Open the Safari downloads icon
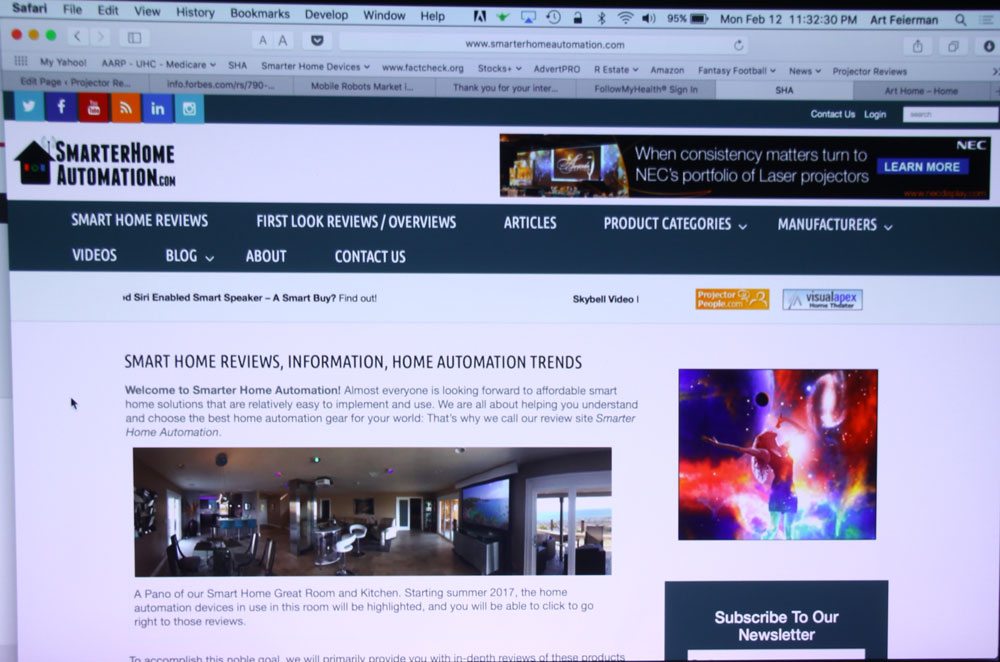 tap(989, 47)
